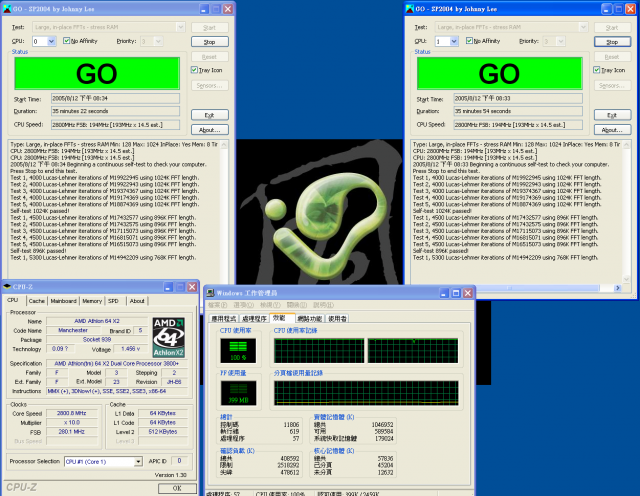
Task: Open Priority dropdown in the left SP2004 window
Action: (158, 41)
